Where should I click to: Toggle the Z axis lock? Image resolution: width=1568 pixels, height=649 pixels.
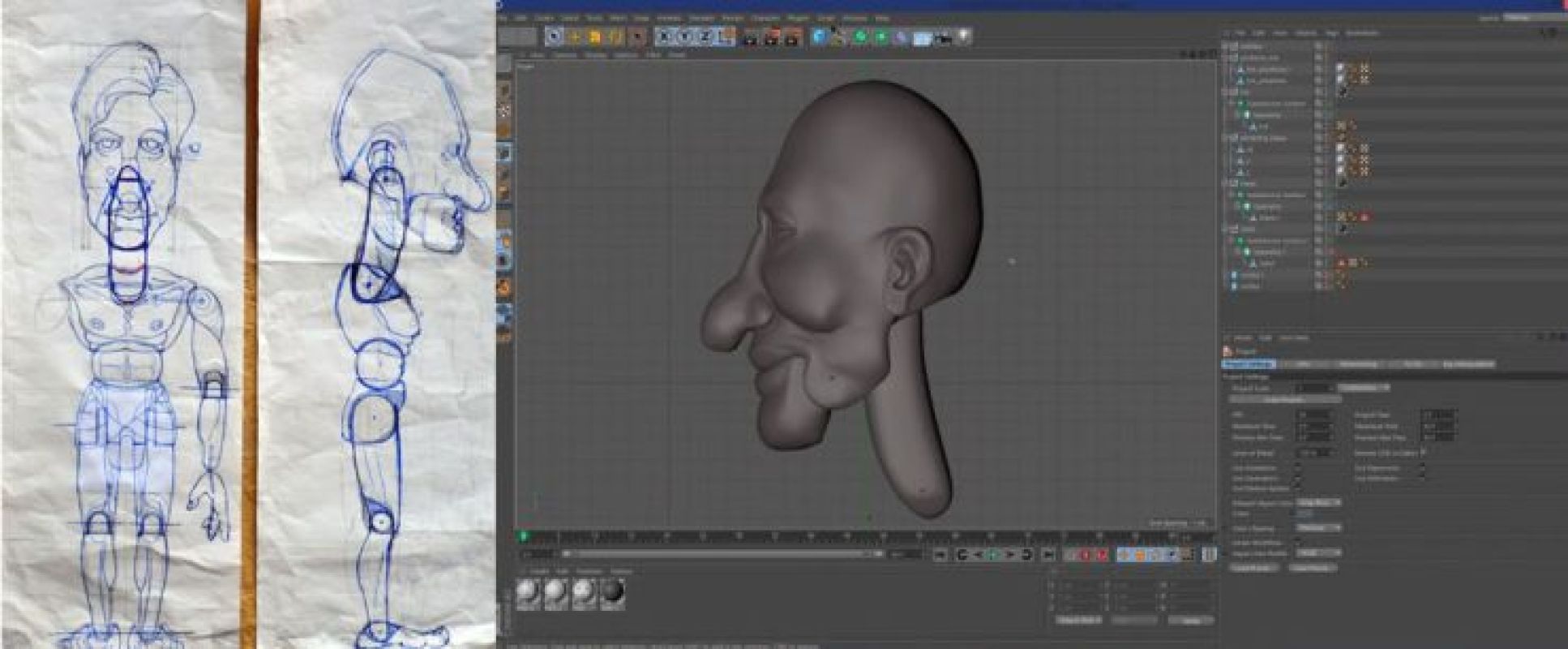[706, 37]
